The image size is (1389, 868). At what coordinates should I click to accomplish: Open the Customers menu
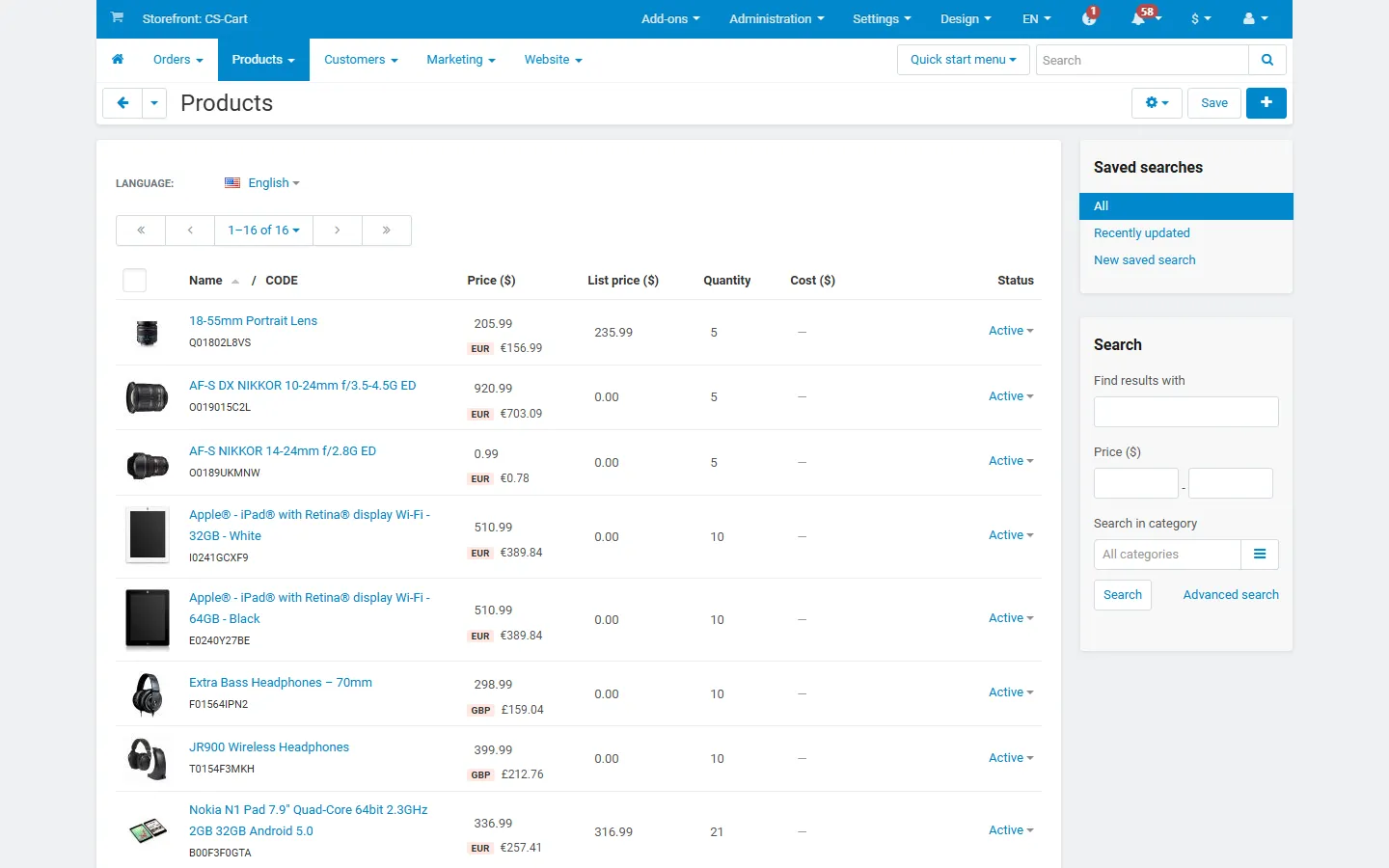tap(361, 60)
